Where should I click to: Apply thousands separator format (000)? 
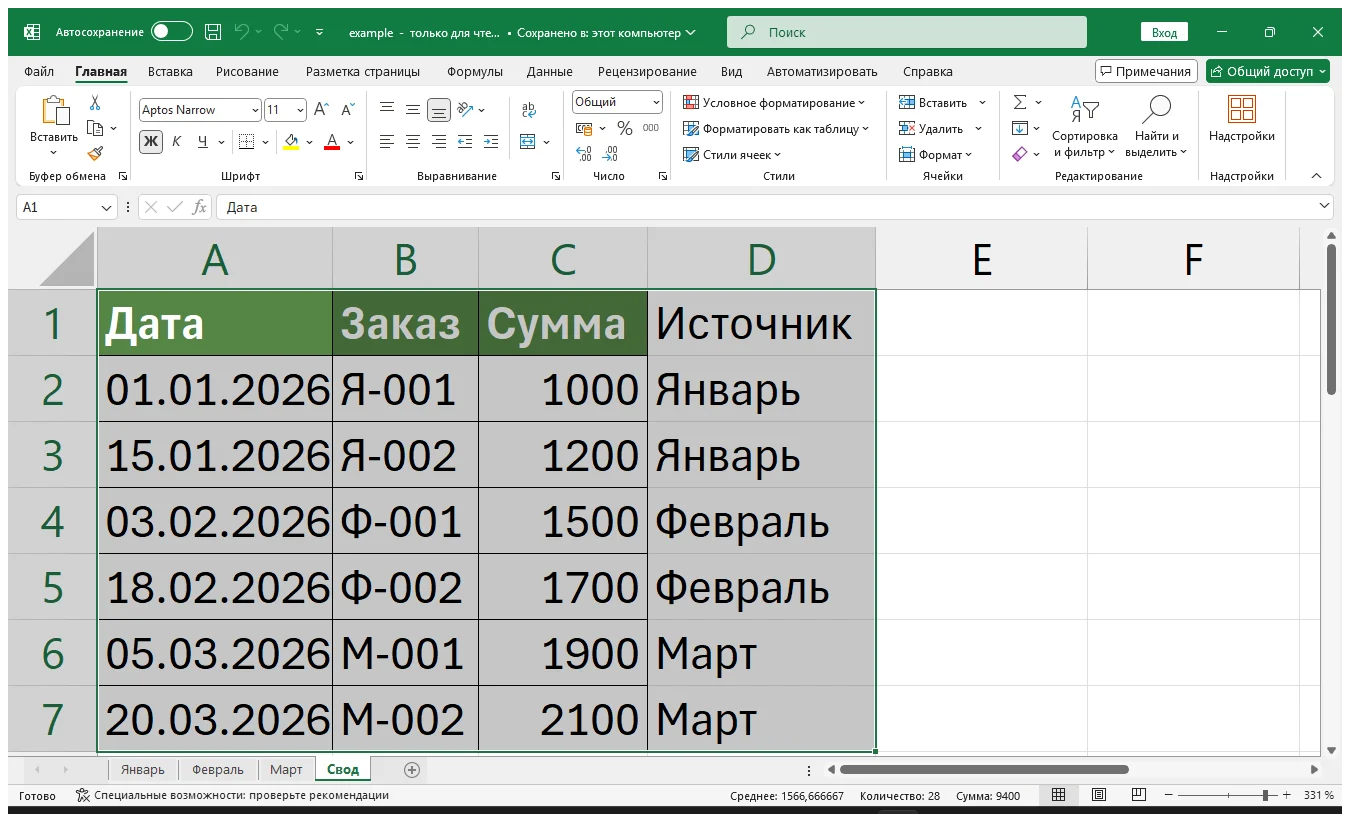651,128
